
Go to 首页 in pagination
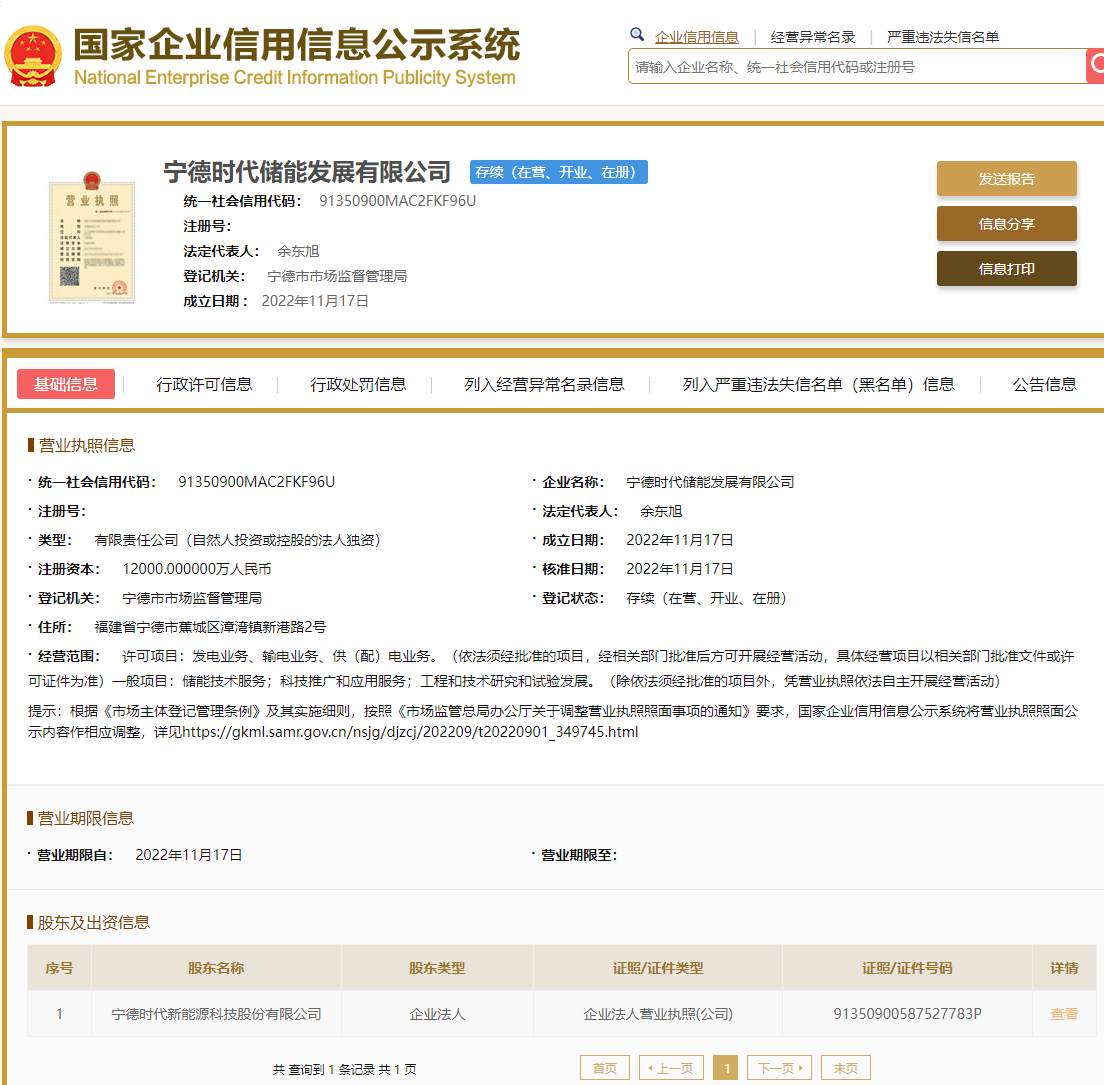604,1068
